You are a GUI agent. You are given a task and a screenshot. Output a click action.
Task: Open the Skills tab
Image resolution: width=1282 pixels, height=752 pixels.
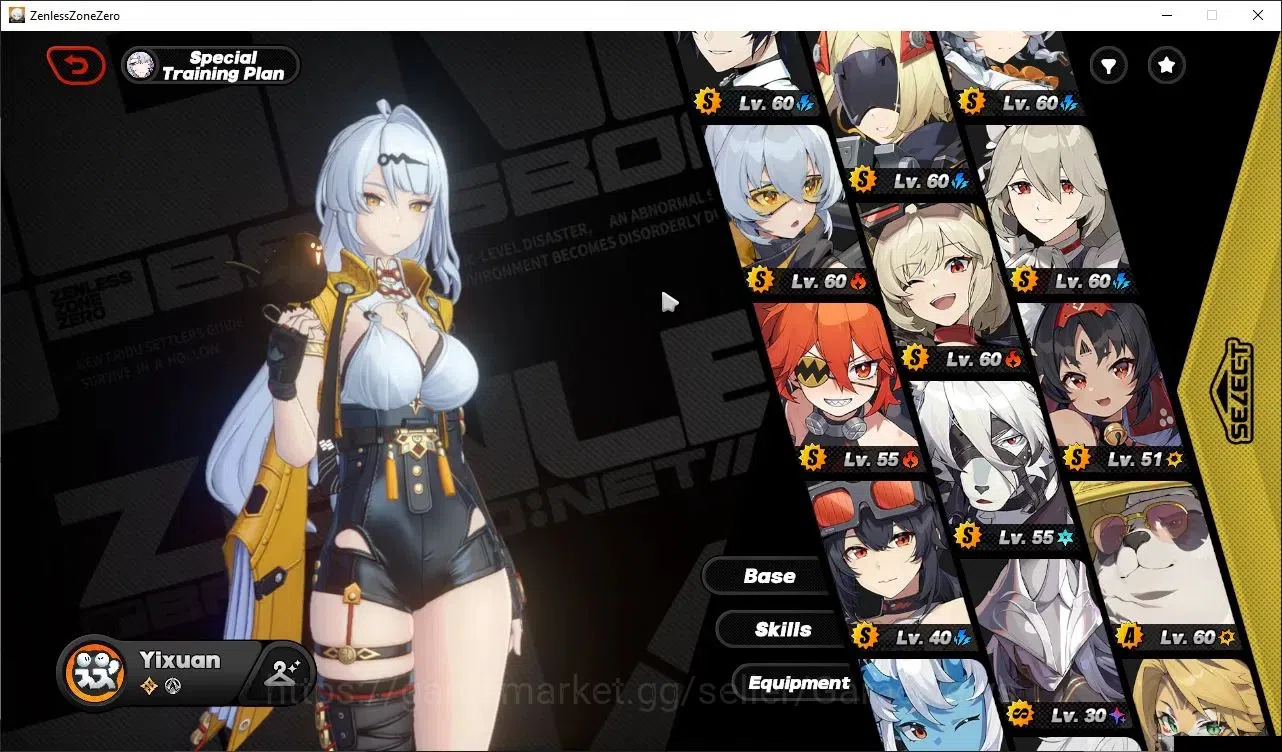click(782, 630)
